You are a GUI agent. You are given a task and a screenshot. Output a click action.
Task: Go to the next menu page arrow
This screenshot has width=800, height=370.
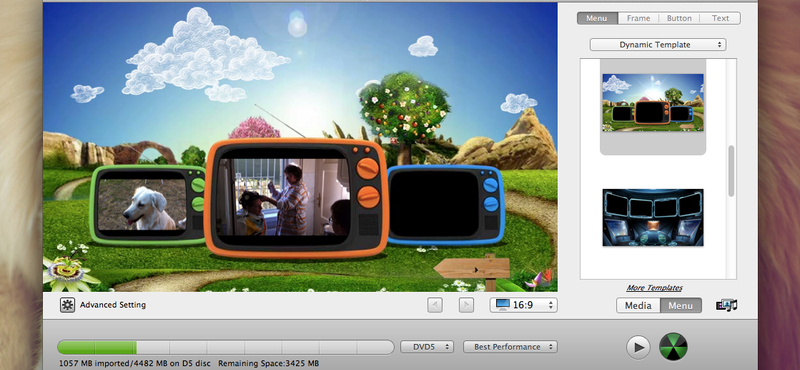coord(466,305)
